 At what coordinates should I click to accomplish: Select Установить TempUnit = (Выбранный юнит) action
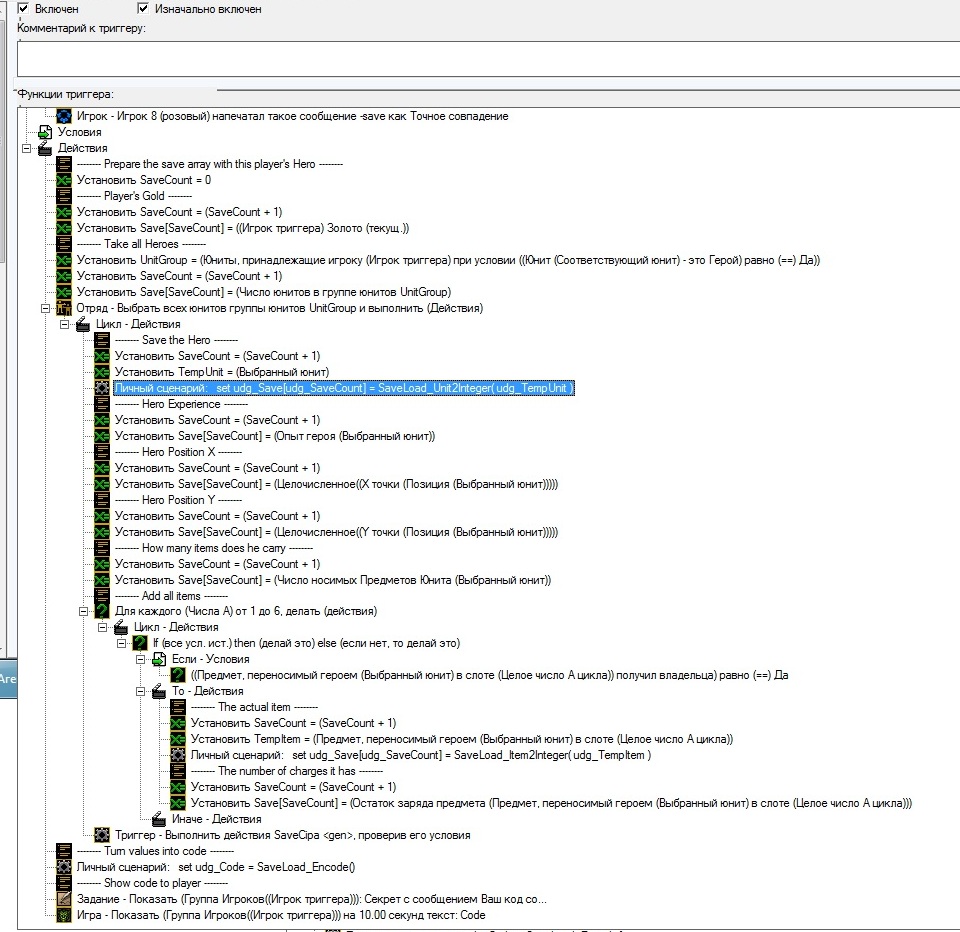tap(222, 372)
